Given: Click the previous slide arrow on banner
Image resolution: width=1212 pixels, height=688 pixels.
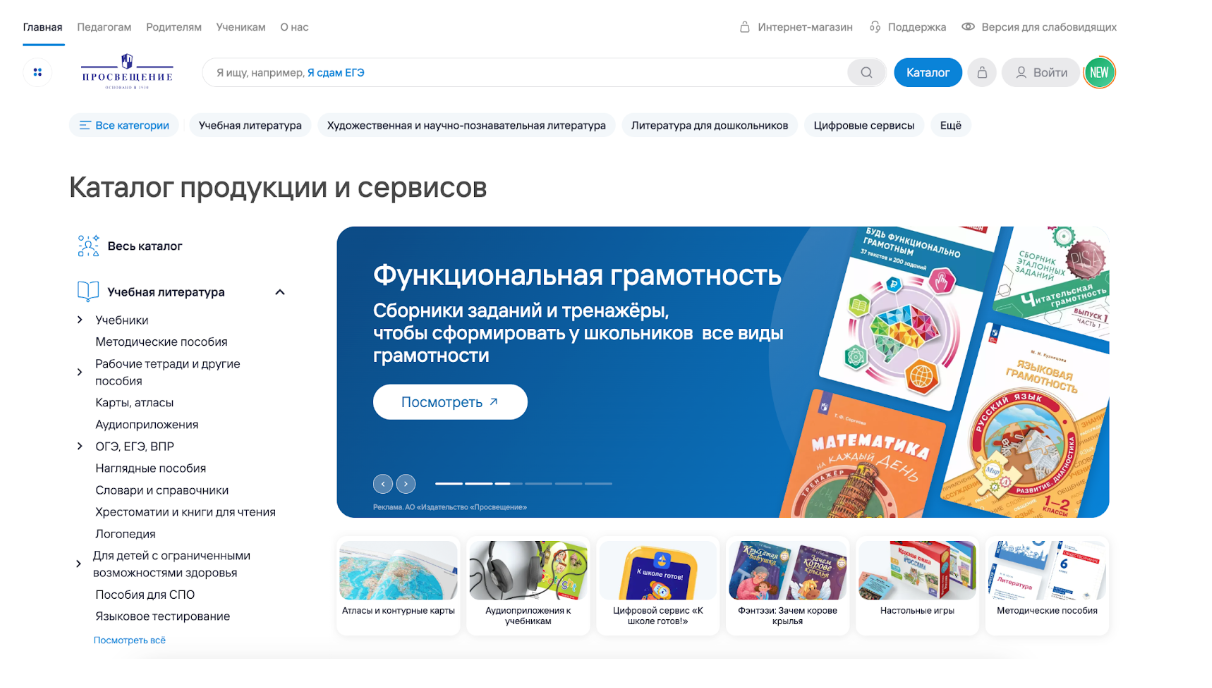Looking at the screenshot, I should coord(383,484).
